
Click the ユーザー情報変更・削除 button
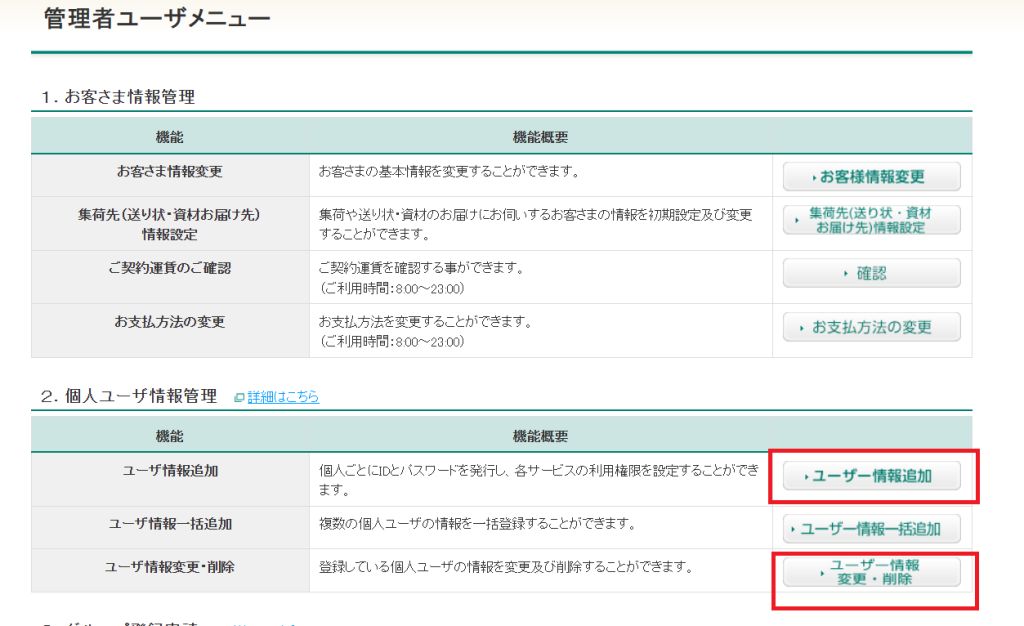(871, 572)
